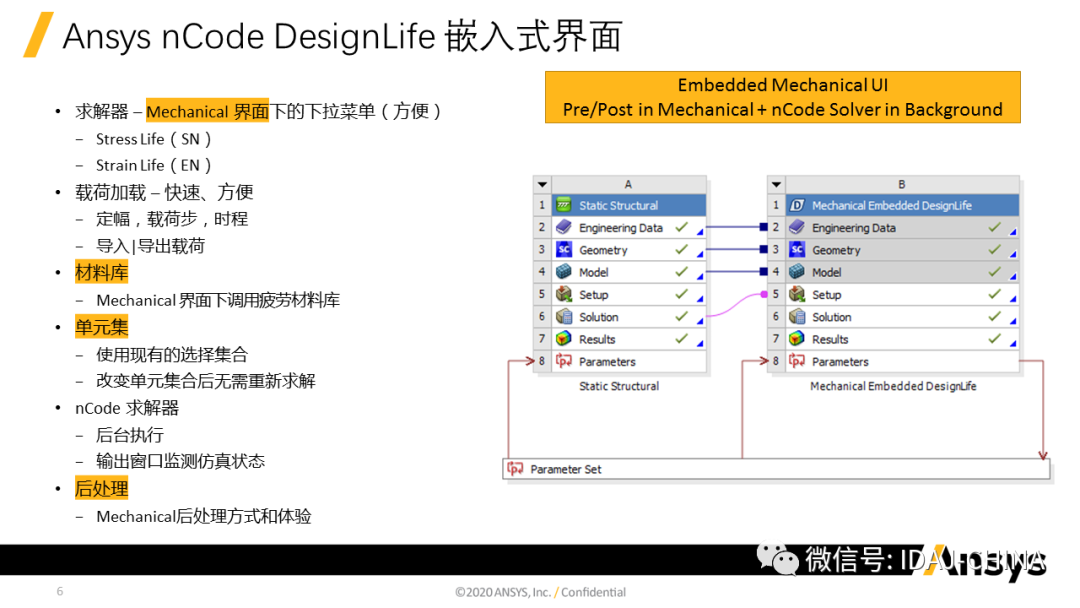Click the highlighted "单元集" bullet
Image resolution: width=1080 pixels, height=608 pixels.
(101, 327)
